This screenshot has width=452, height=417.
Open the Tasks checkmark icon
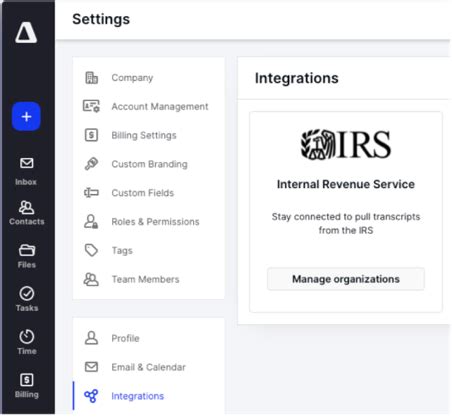click(x=27, y=293)
